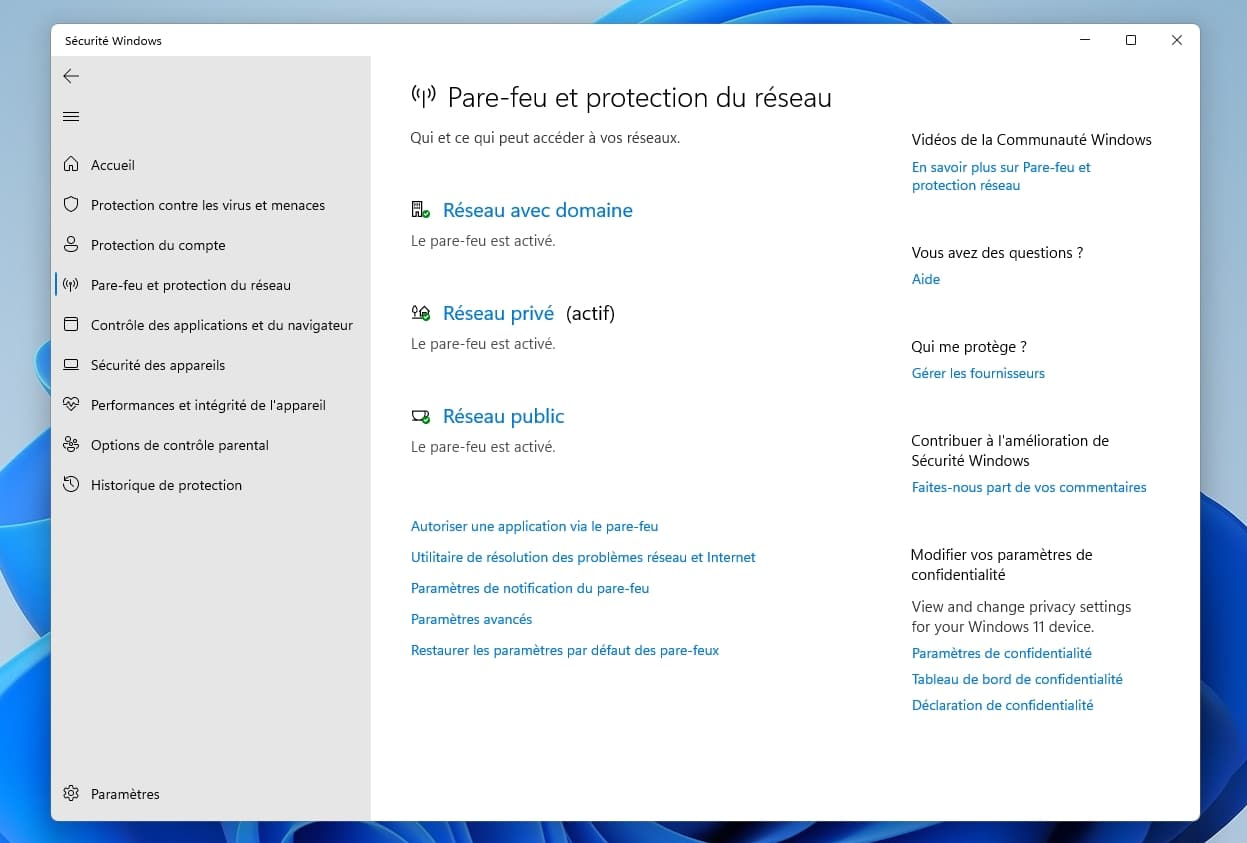1247x843 pixels.
Task: Click the Accueil home icon
Action: [71, 165]
